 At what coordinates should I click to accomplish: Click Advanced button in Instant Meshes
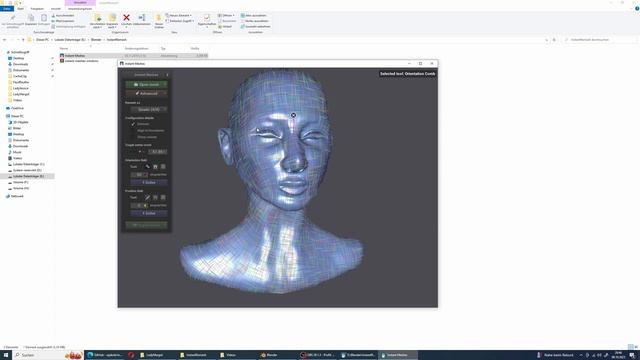(x=147, y=93)
